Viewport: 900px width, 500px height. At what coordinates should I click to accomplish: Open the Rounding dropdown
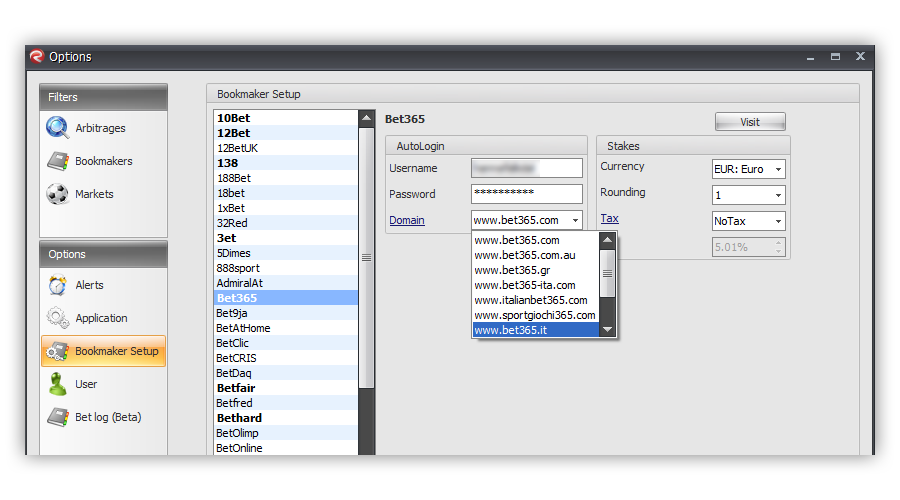click(748, 195)
